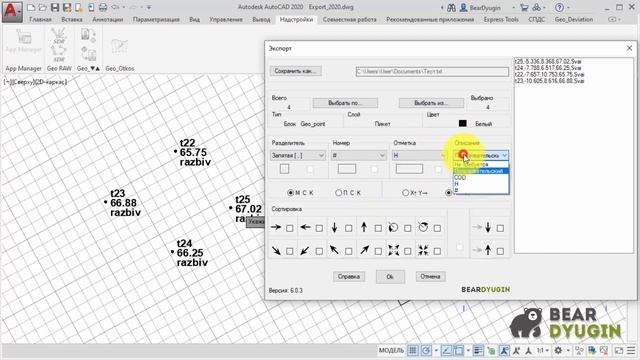Image resolution: width=640 pixels, height=360 pixels.
Task: Enable clockwise sort checkbox
Action: 437,228
